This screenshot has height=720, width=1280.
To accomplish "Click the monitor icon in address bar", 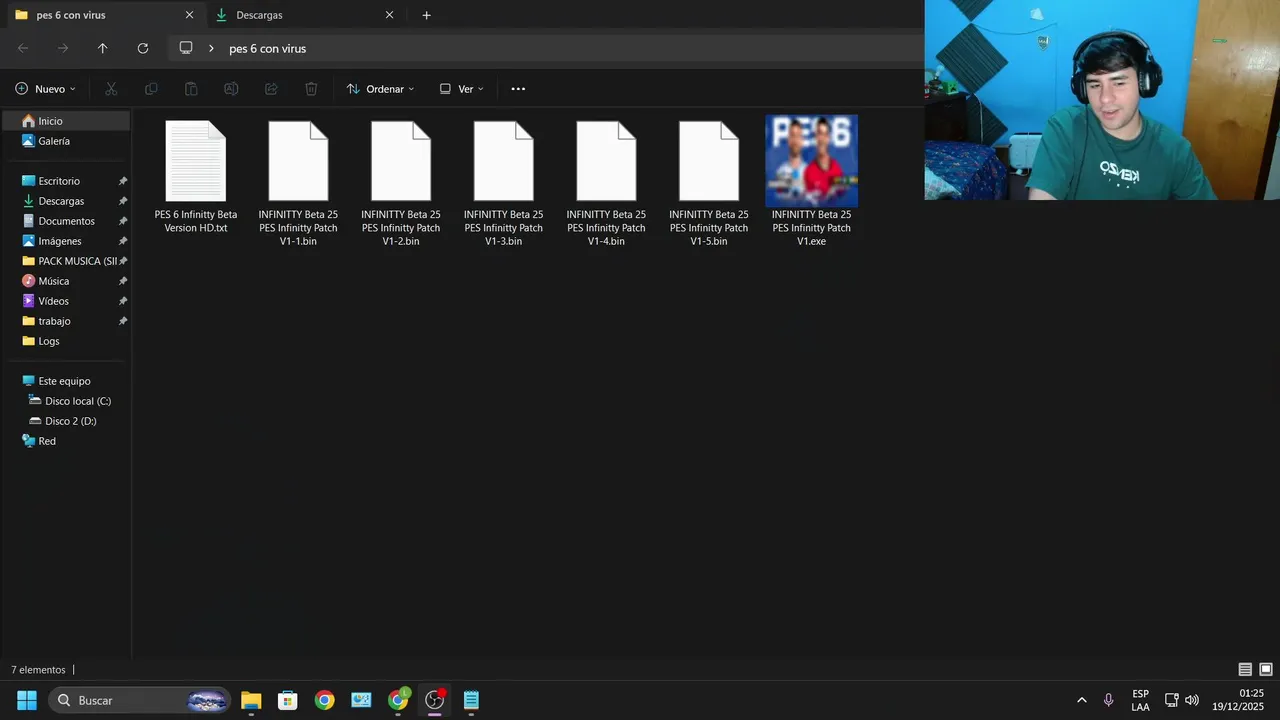I will tap(186, 48).
